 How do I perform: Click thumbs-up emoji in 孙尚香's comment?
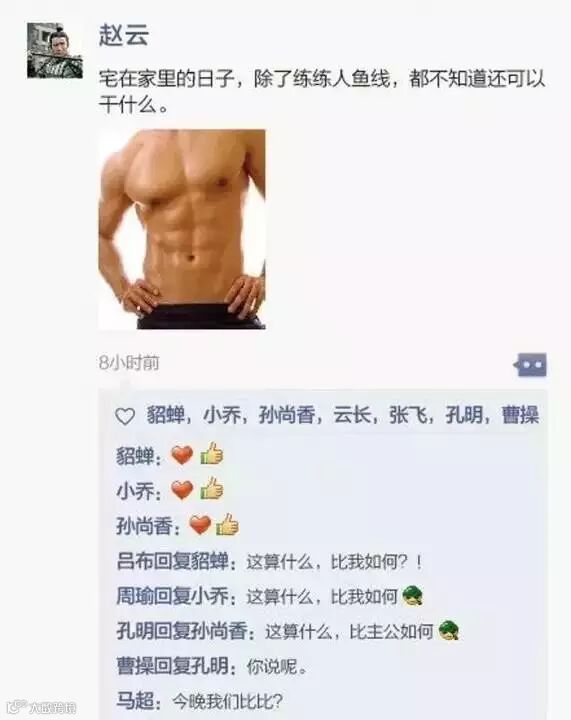click(x=227, y=524)
